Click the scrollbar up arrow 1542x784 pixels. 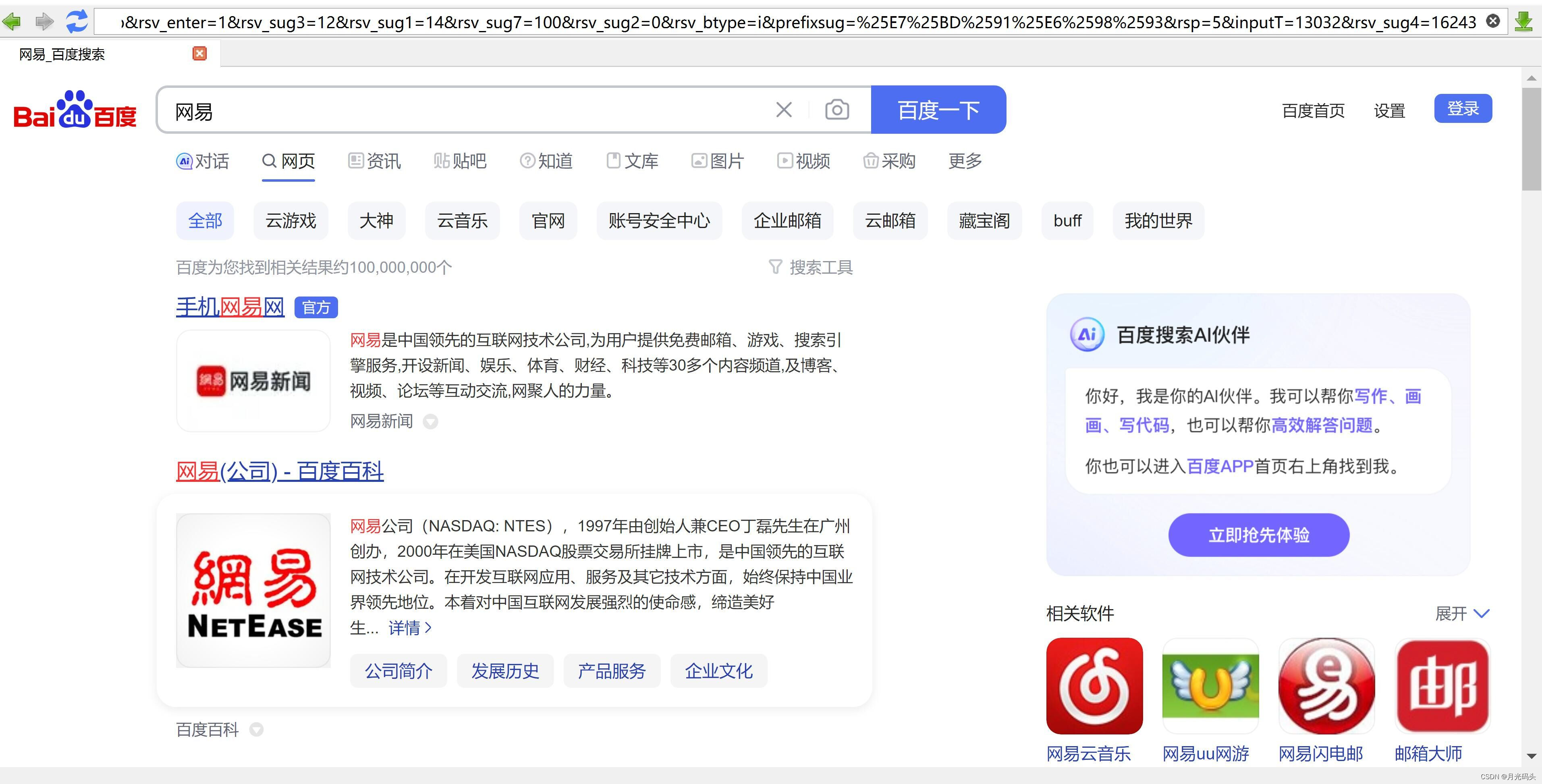tap(1532, 78)
